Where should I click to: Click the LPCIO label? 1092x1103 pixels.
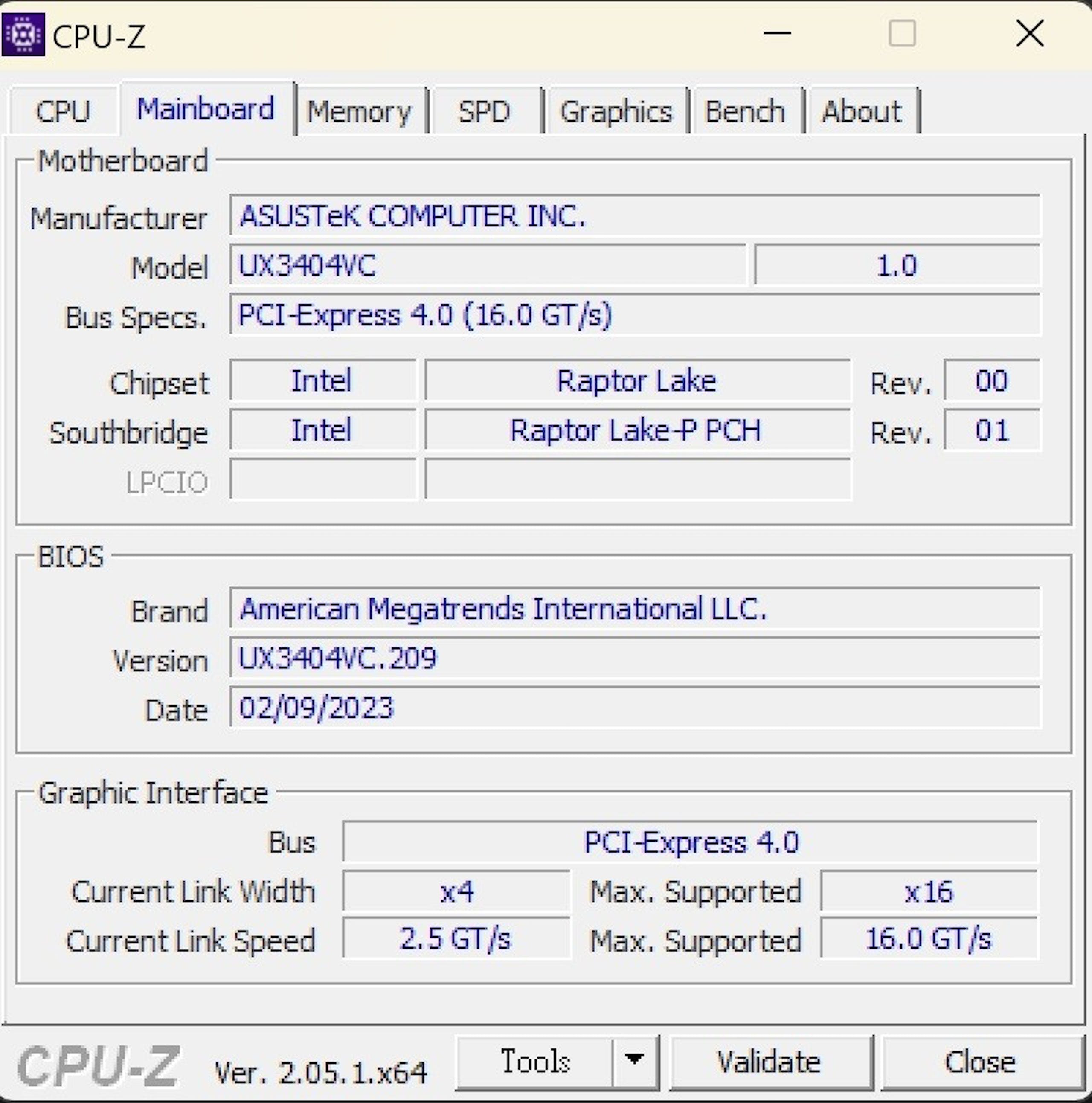[167, 482]
